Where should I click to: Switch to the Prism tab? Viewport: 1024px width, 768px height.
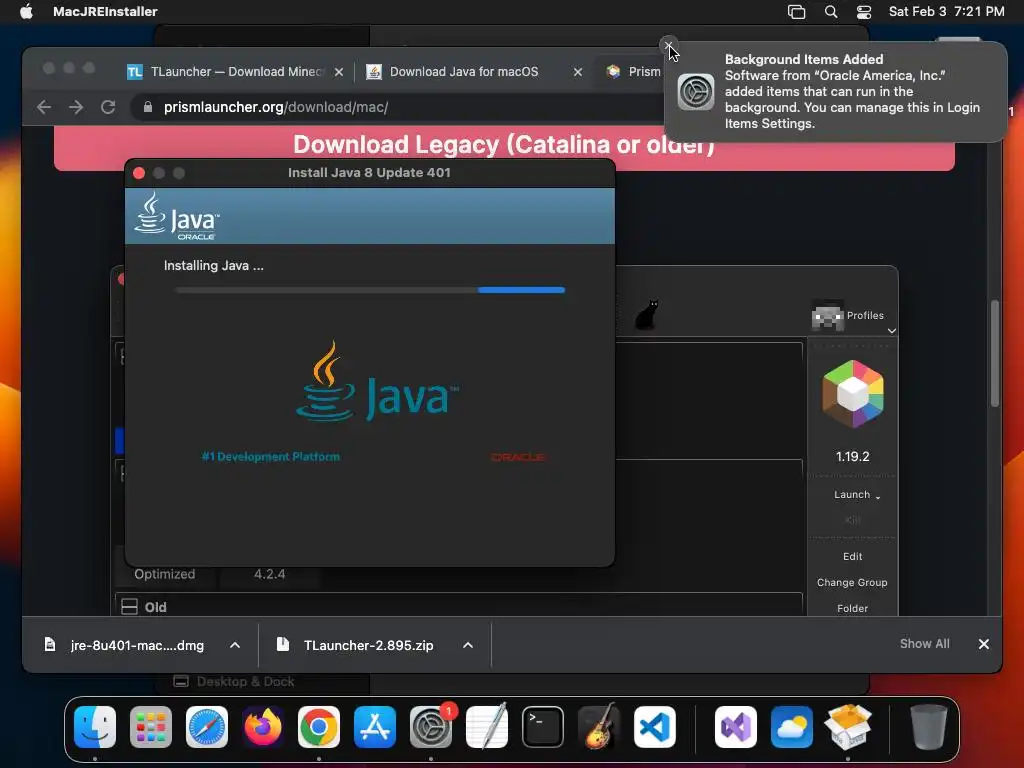tap(633, 72)
